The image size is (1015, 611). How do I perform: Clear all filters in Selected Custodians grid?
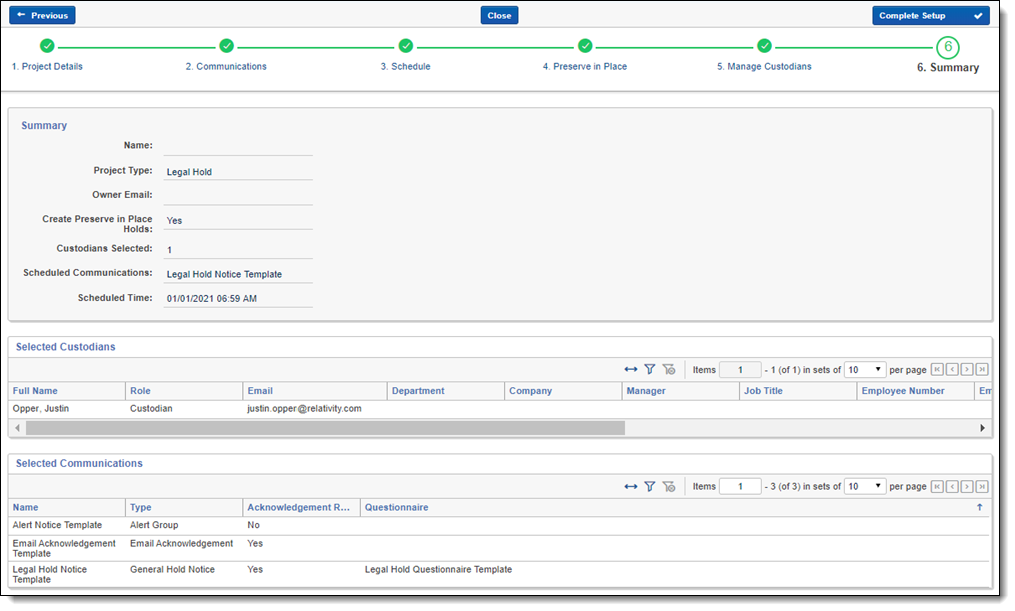669,370
